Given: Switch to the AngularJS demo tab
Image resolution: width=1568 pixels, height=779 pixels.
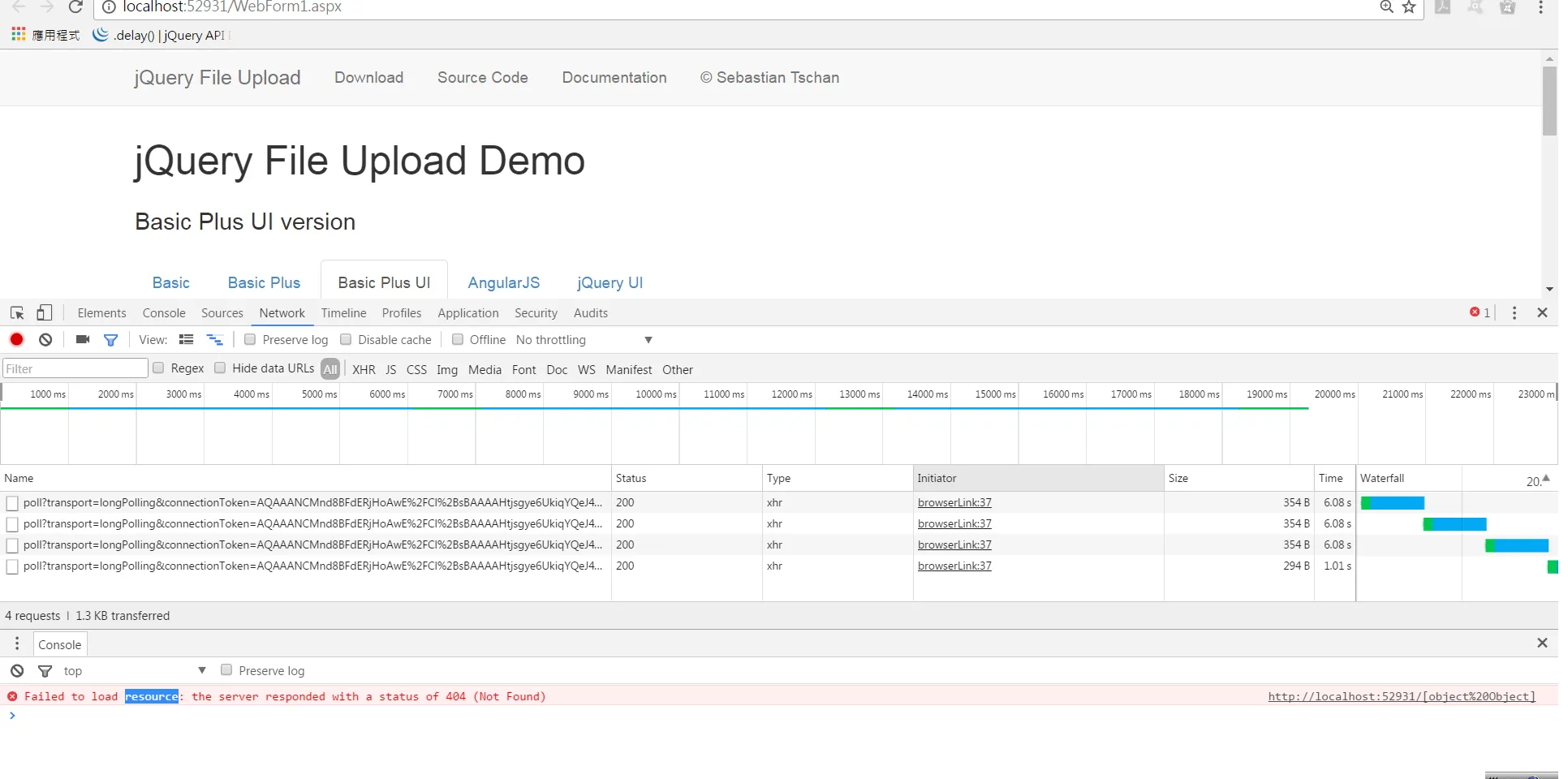Looking at the screenshot, I should point(504,282).
